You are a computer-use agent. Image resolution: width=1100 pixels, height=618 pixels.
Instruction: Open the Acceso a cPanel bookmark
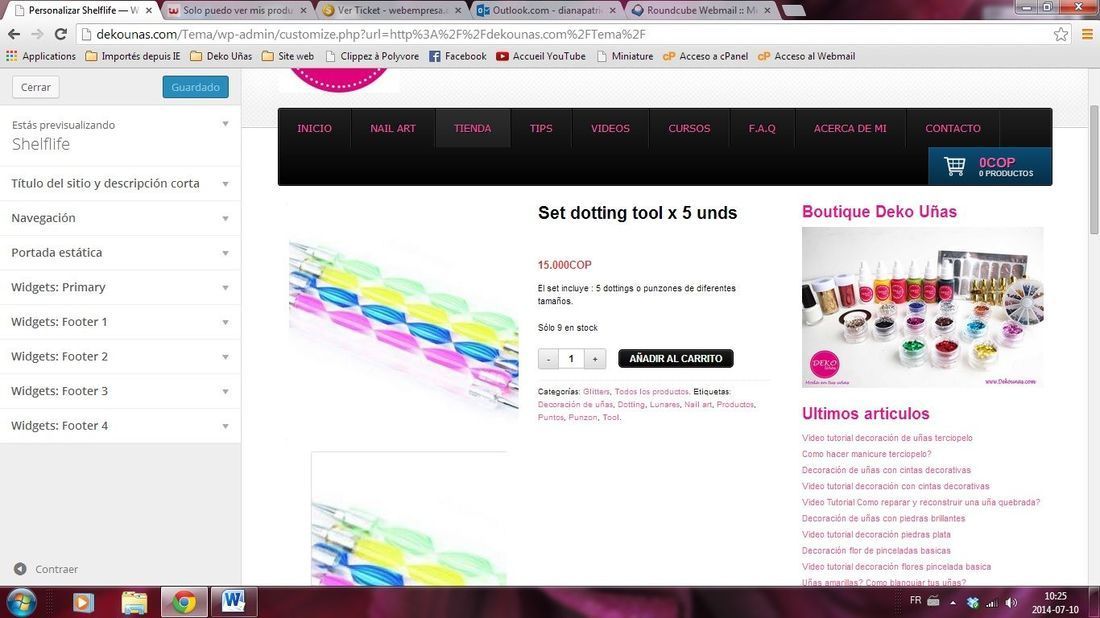pos(705,56)
